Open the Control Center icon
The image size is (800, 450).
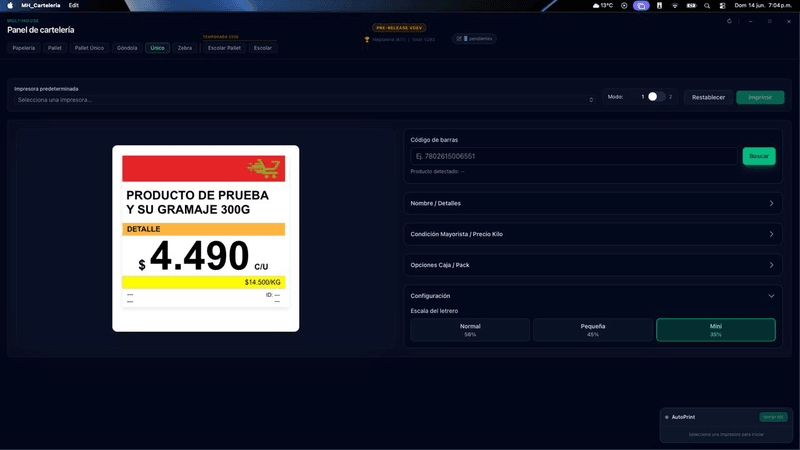click(722, 6)
